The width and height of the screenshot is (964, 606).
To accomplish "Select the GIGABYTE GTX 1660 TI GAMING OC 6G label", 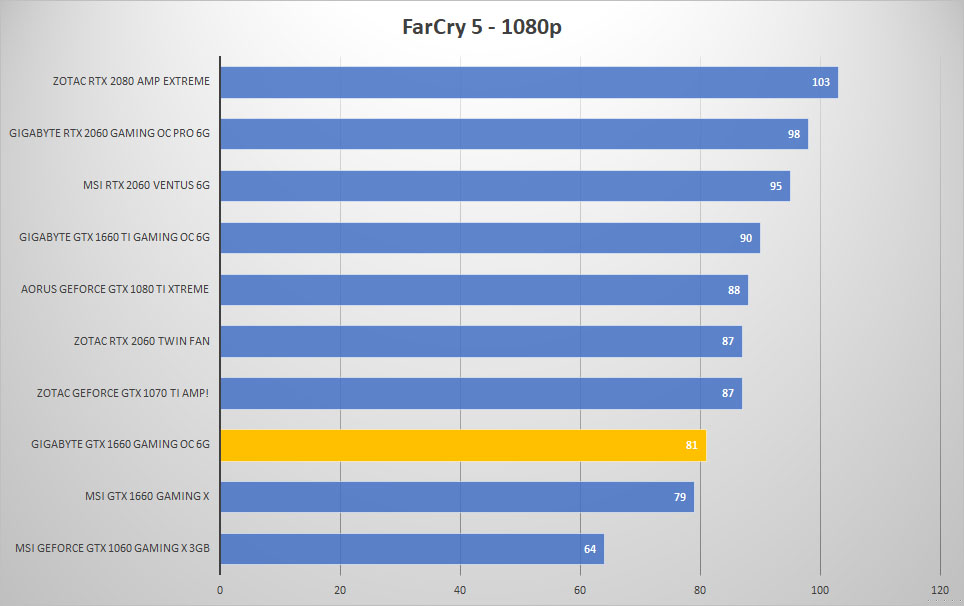I will point(114,237).
